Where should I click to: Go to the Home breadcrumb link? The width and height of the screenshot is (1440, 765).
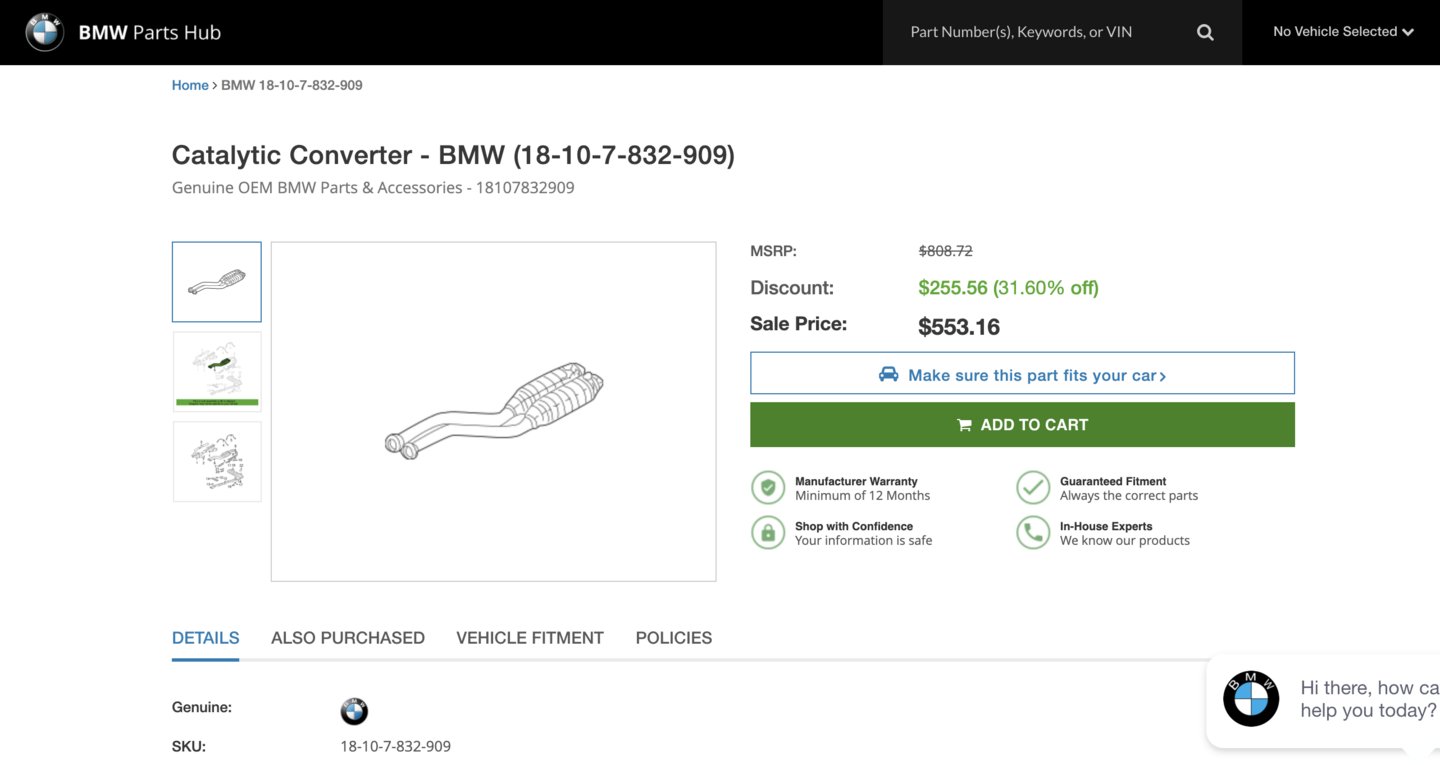[x=190, y=85]
